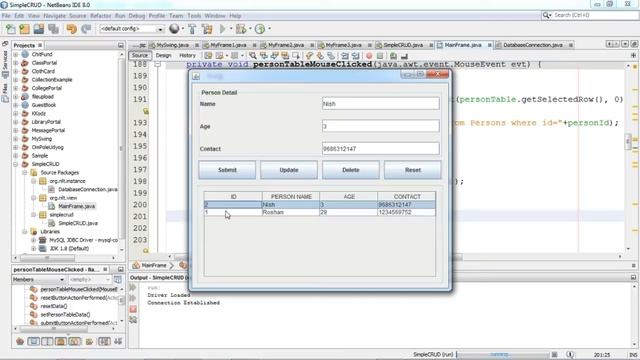The height and width of the screenshot is (360, 640).
Task: Click the Stop Macro Recording icon in editor toolbar
Action: tap(380, 56)
